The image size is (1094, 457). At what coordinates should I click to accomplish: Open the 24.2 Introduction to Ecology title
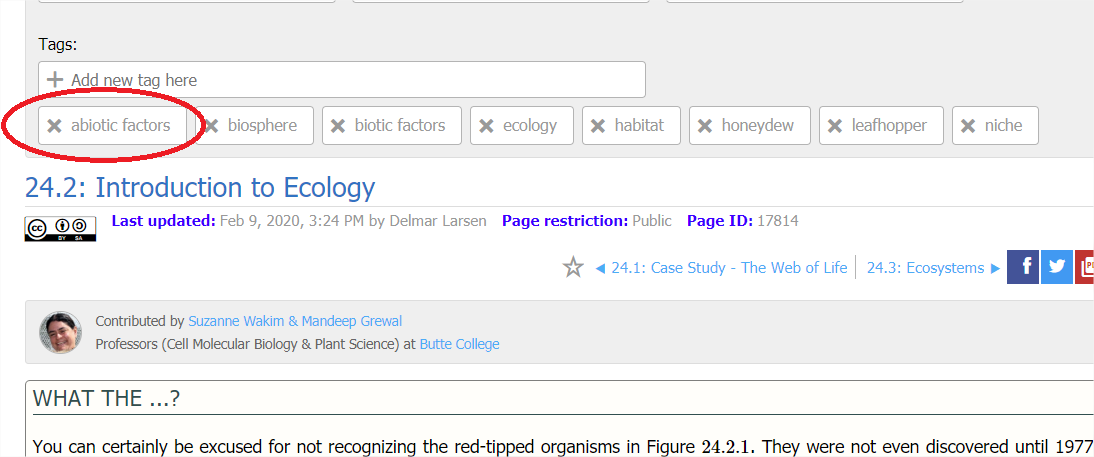[x=200, y=188]
